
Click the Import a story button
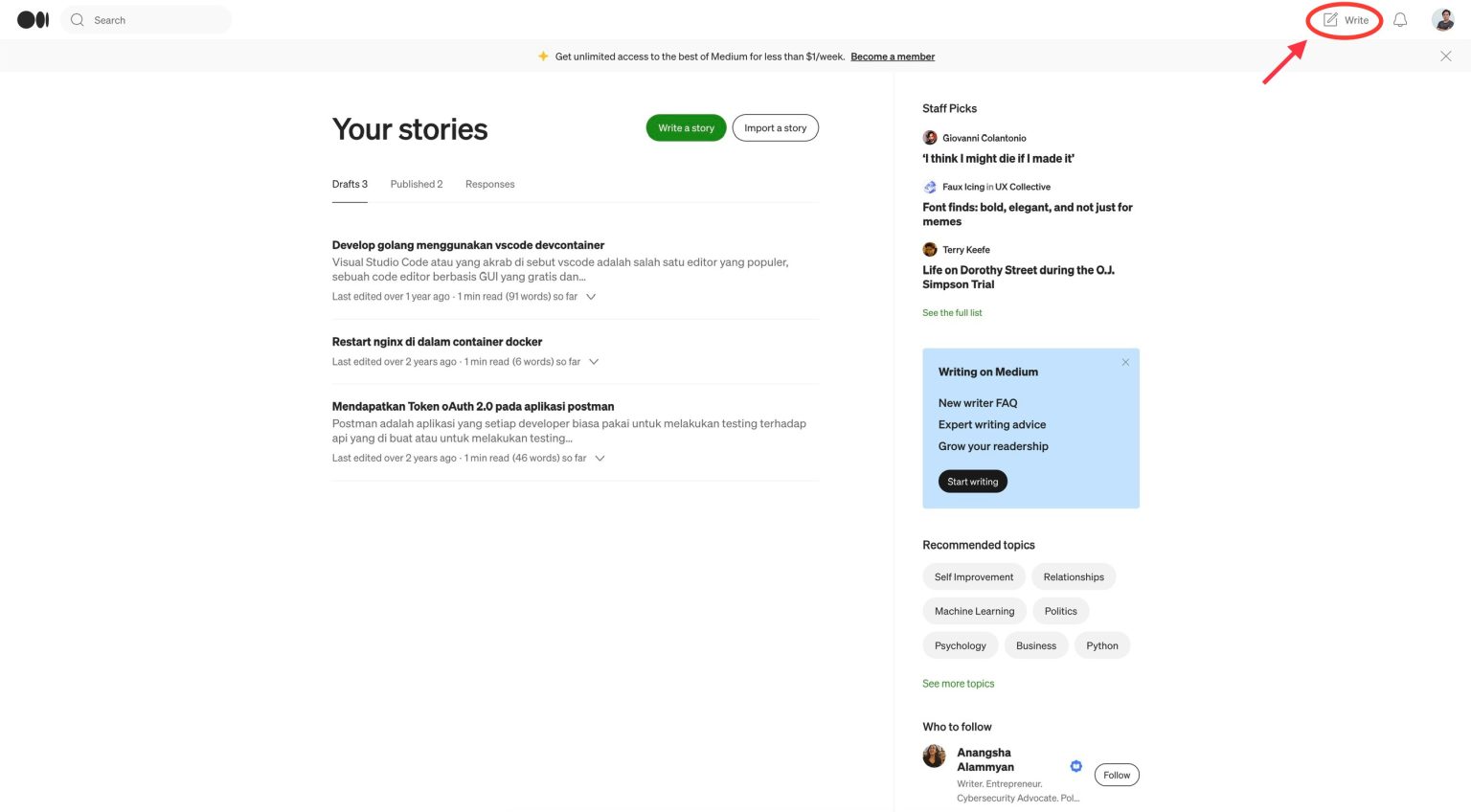coord(775,128)
